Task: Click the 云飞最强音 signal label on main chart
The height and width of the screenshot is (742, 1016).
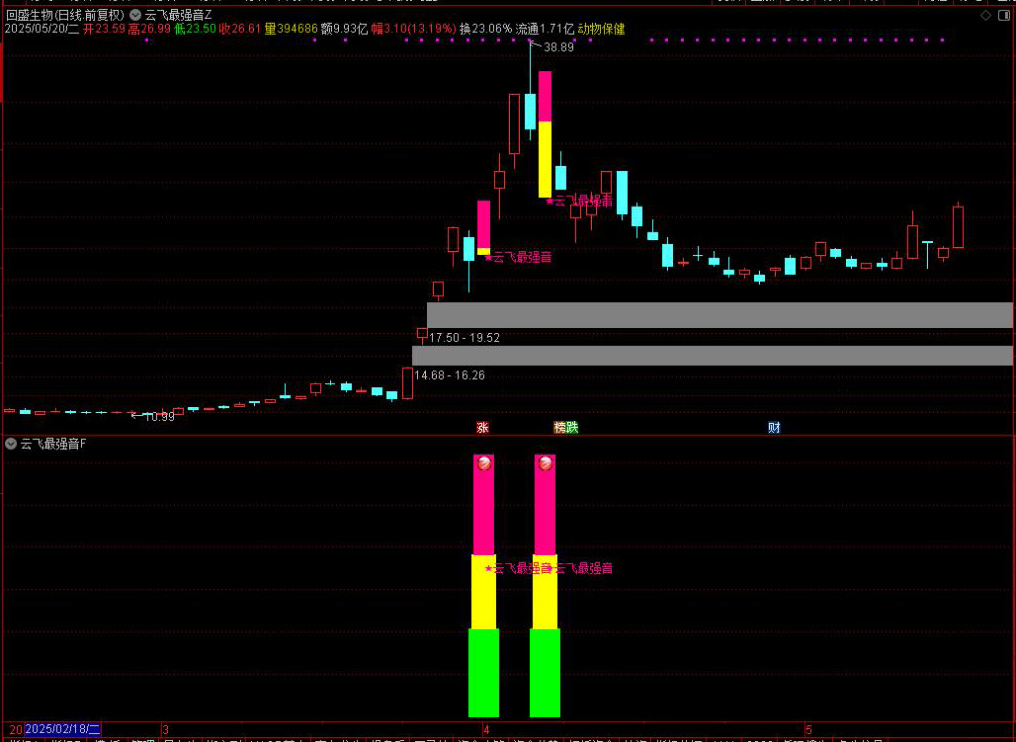Action: point(521,257)
